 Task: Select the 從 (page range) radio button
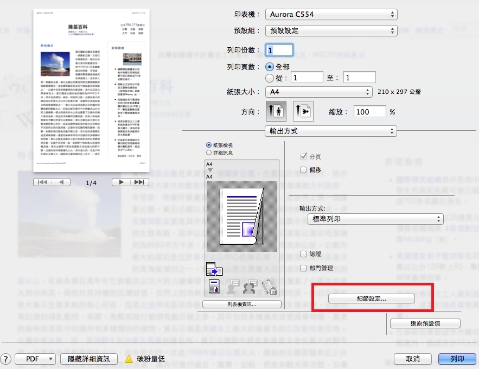coord(269,78)
